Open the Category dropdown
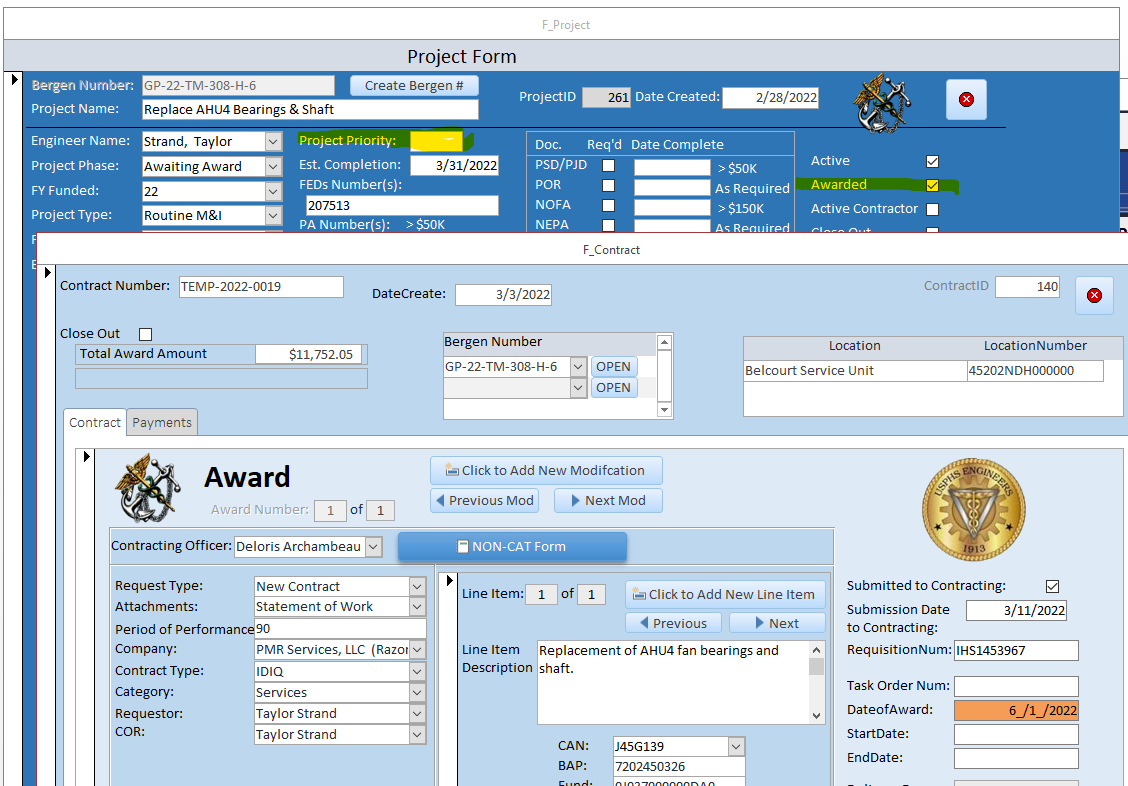 [x=417, y=692]
